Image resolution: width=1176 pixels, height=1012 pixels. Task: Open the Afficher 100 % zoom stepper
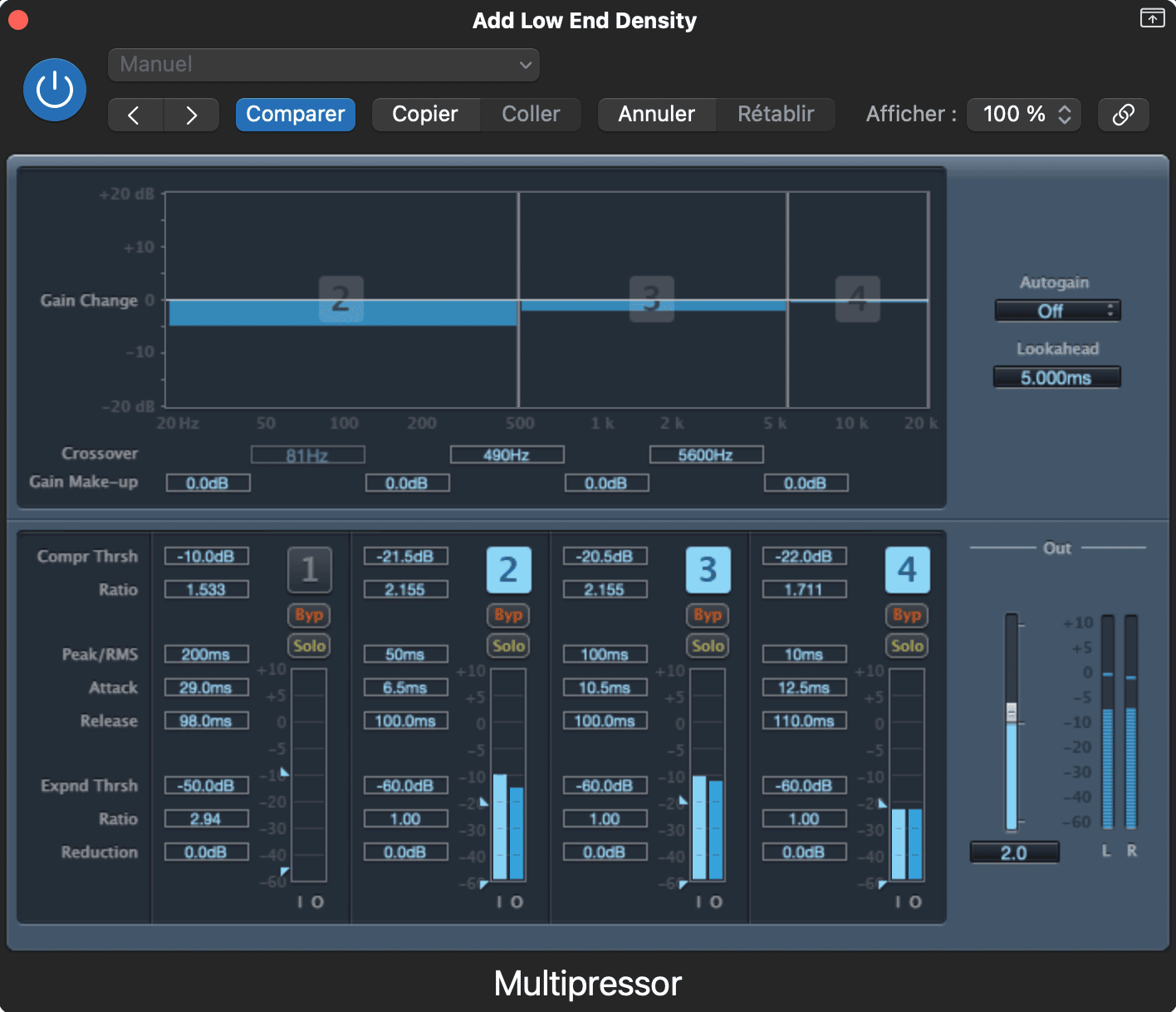click(1024, 115)
